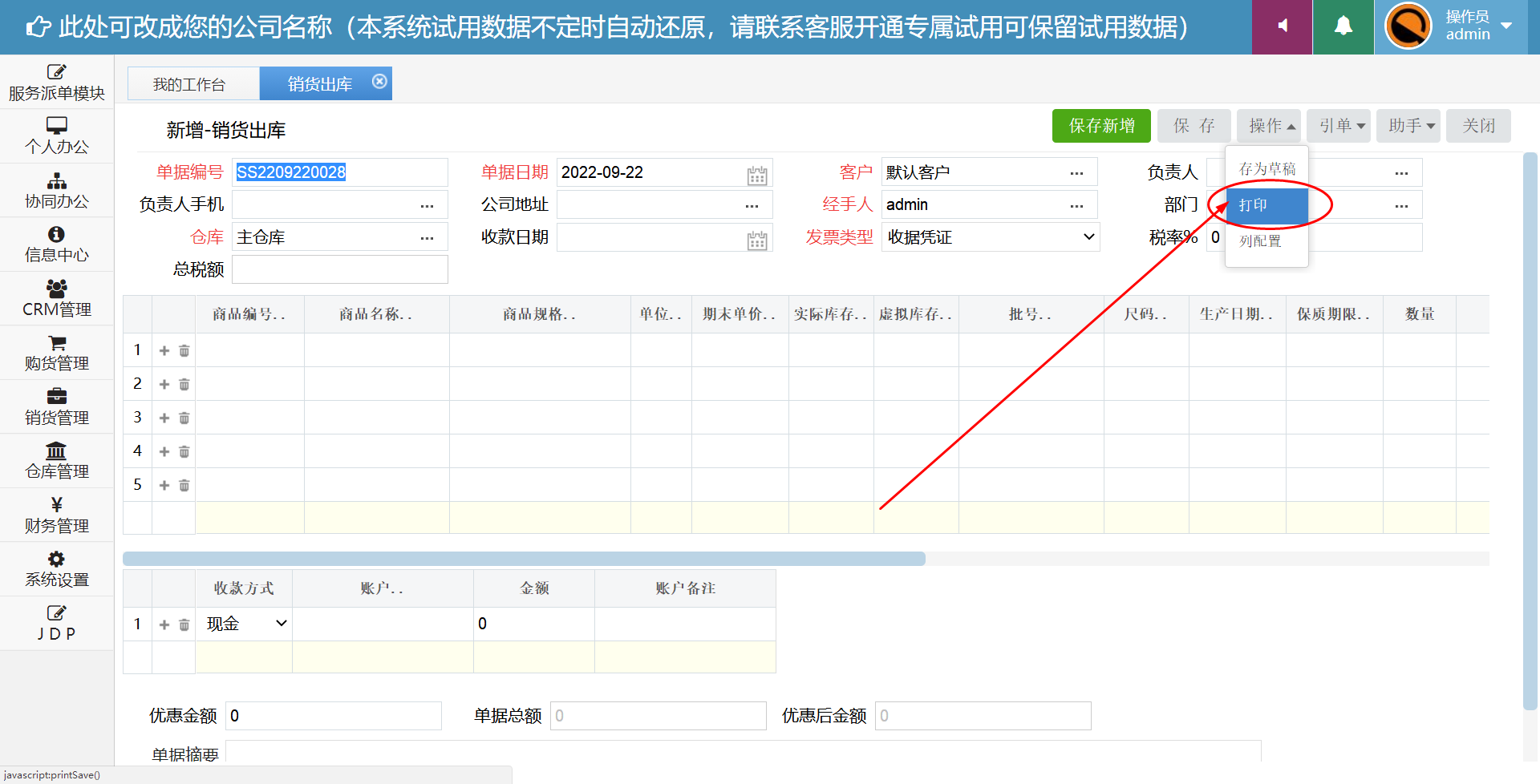Viewport: 1540px width, 784px height.
Task: Click the 商品名称 column header
Action: pos(376,314)
